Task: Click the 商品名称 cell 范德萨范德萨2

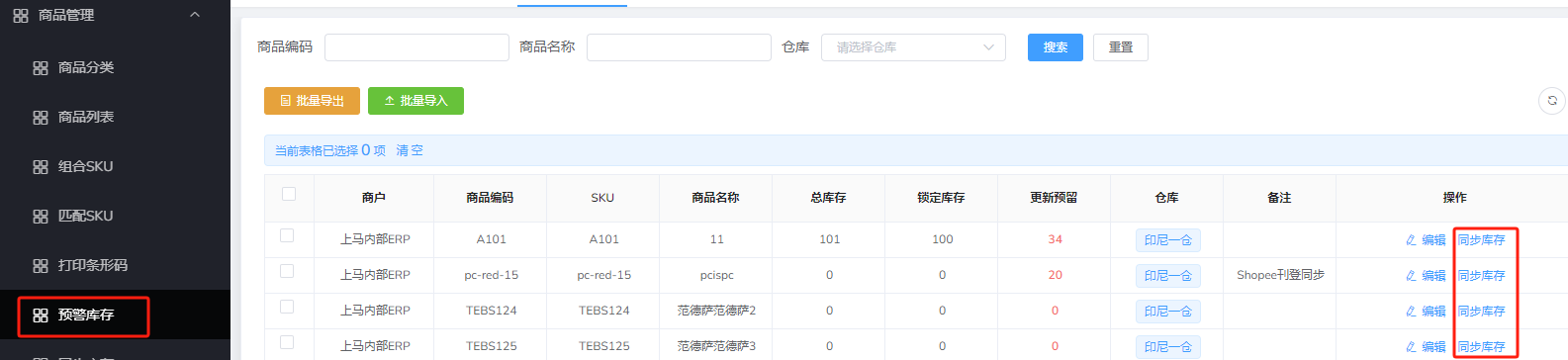Action: tap(716, 311)
